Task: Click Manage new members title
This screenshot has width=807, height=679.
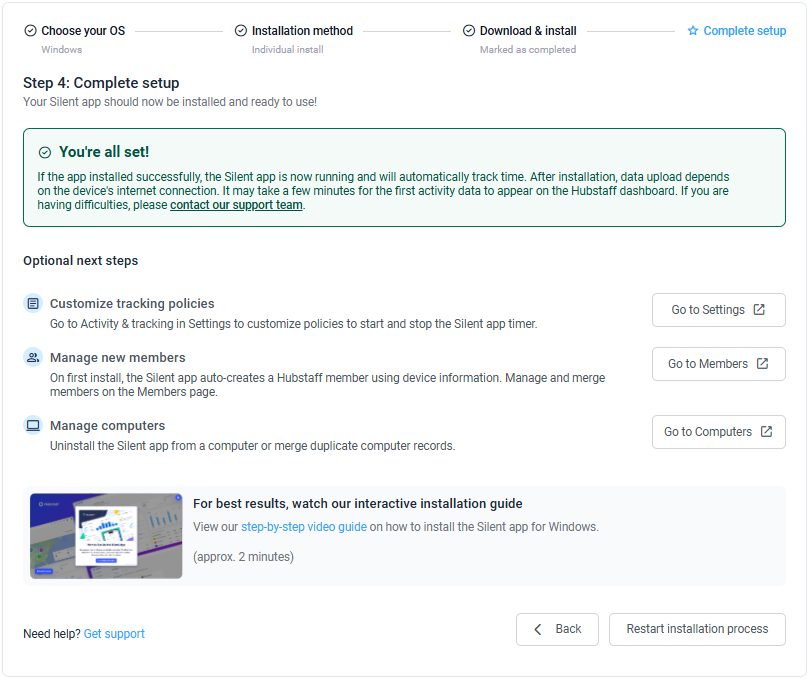Action: pyautogui.click(x=118, y=357)
